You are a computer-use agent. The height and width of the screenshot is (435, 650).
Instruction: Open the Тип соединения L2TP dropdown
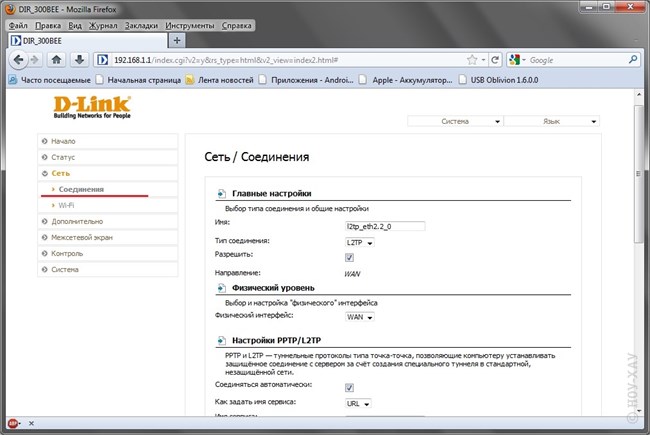(x=359, y=243)
